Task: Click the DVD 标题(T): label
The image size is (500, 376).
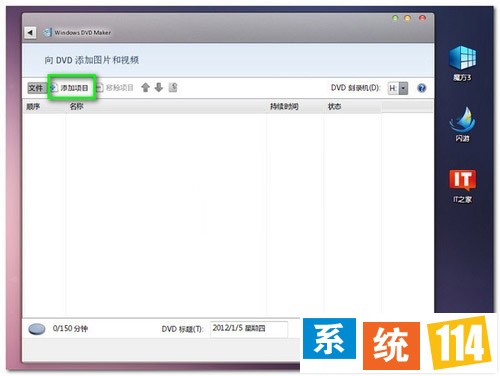Action: [182, 329]
